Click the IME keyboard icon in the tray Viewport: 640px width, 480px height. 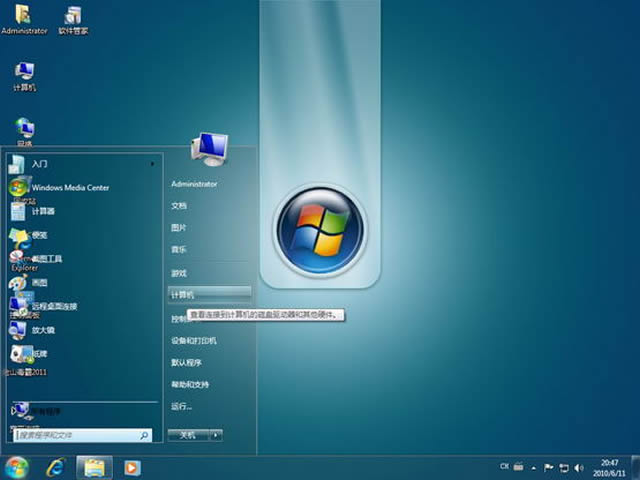519,466
